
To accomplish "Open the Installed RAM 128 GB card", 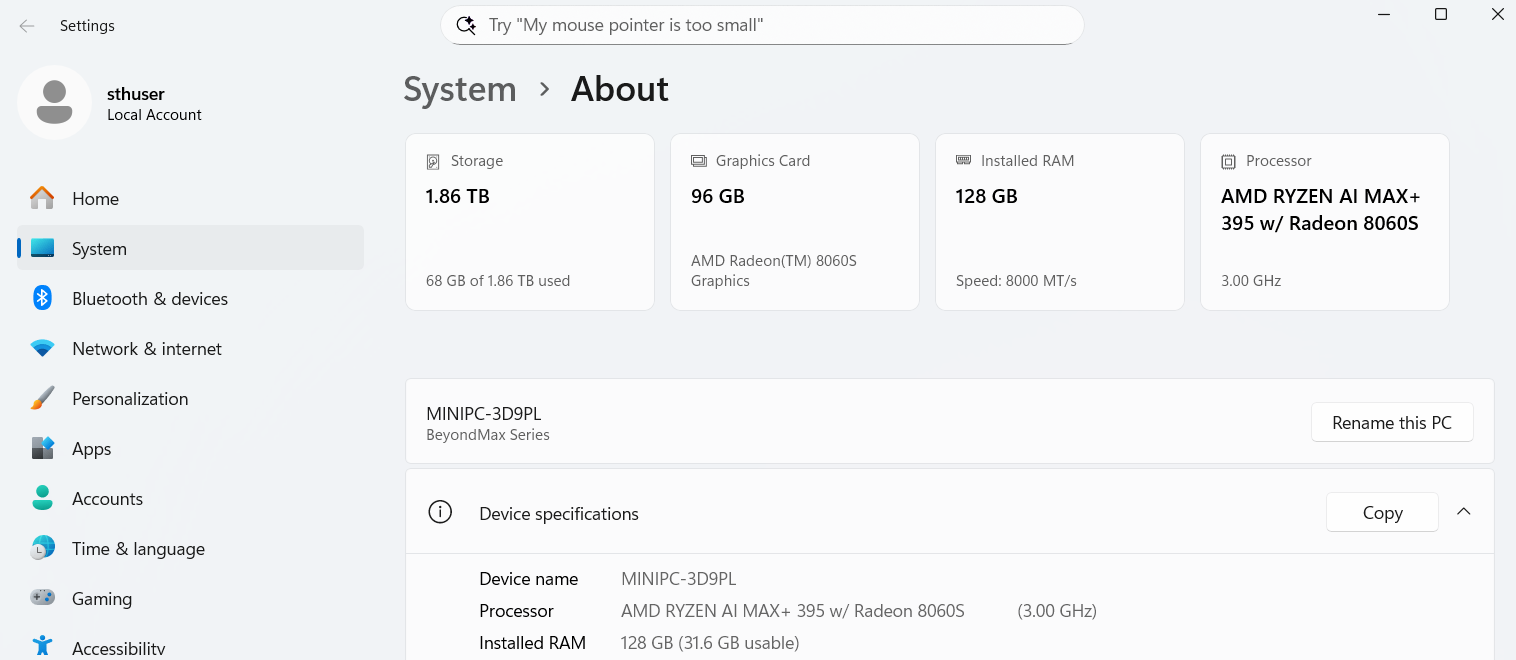I will point(1060,222).
